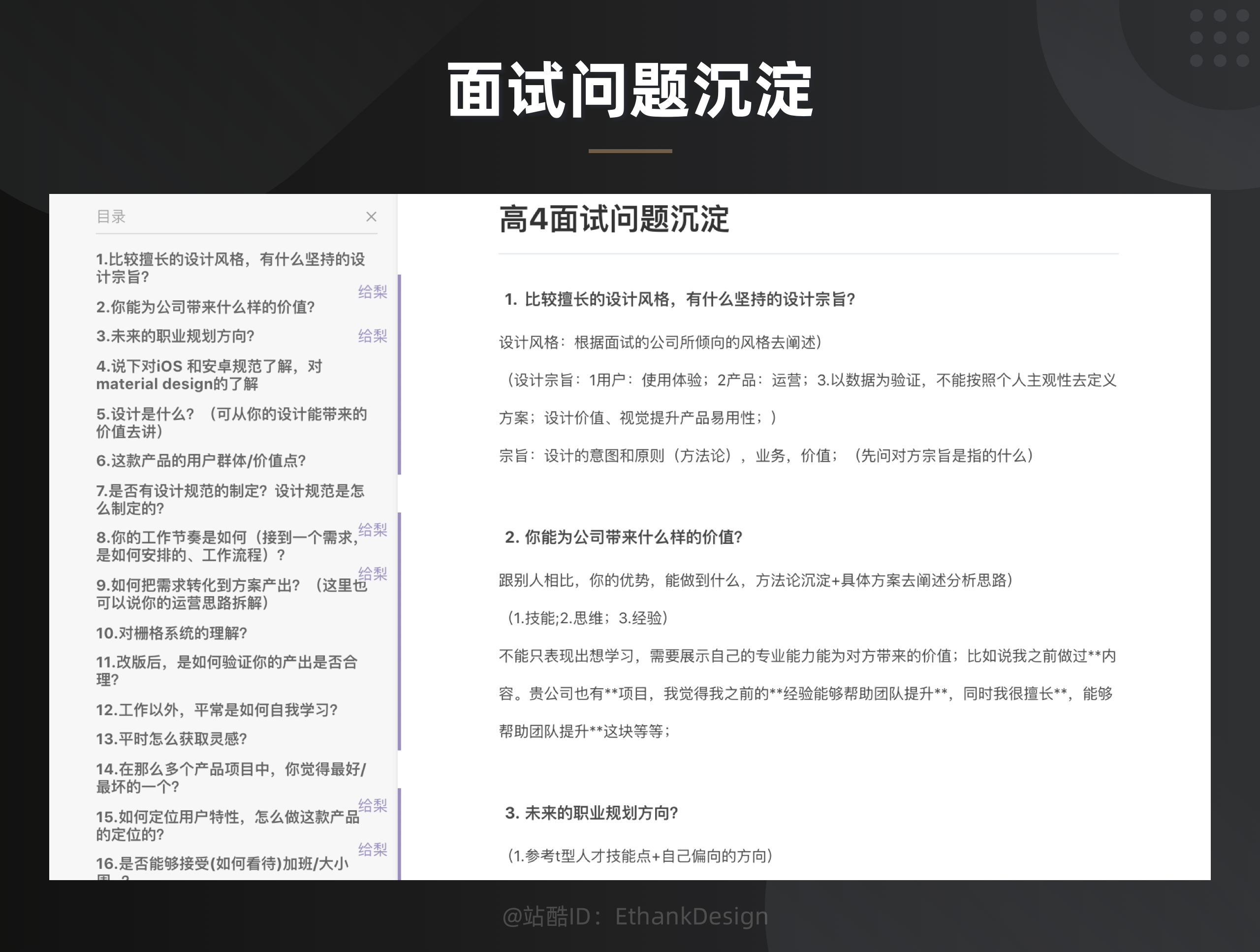Open item 12 工作以外如何自我学习
This screenshot has height=952, width=1260.
(x=217, y=710)
